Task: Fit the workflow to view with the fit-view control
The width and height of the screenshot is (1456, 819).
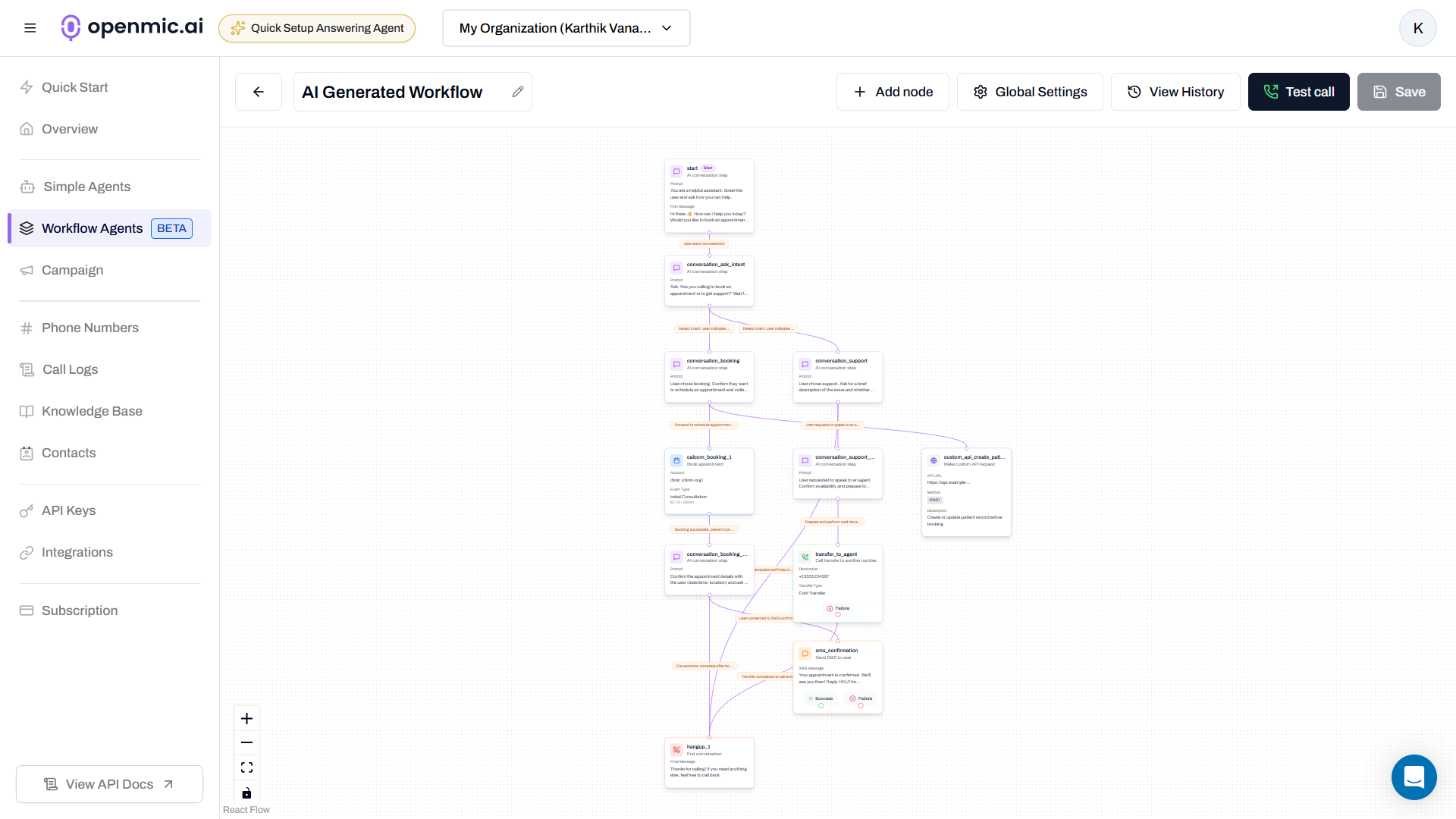Action: click(x=246, y=767)
